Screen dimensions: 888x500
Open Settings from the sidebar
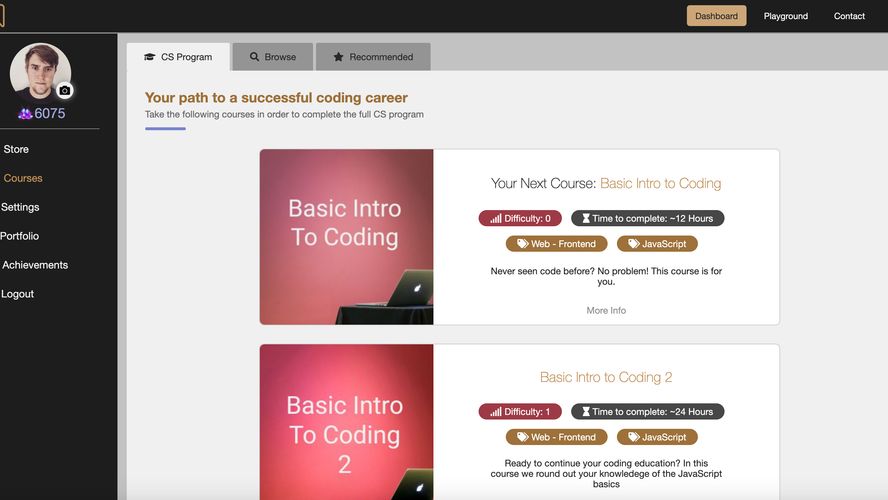click(x=20, y=207)
